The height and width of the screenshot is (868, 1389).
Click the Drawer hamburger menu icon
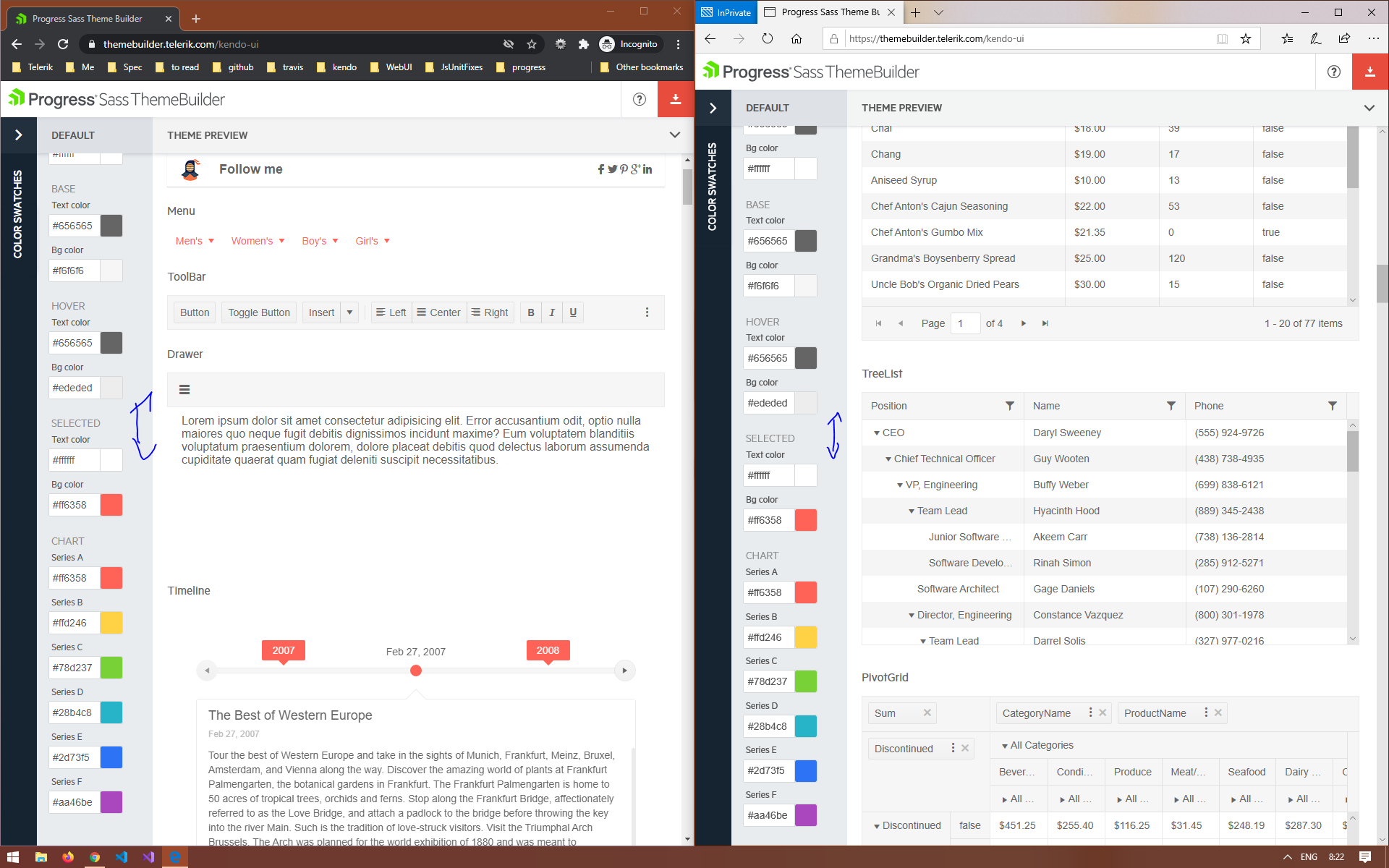click(x=184, y=390)
